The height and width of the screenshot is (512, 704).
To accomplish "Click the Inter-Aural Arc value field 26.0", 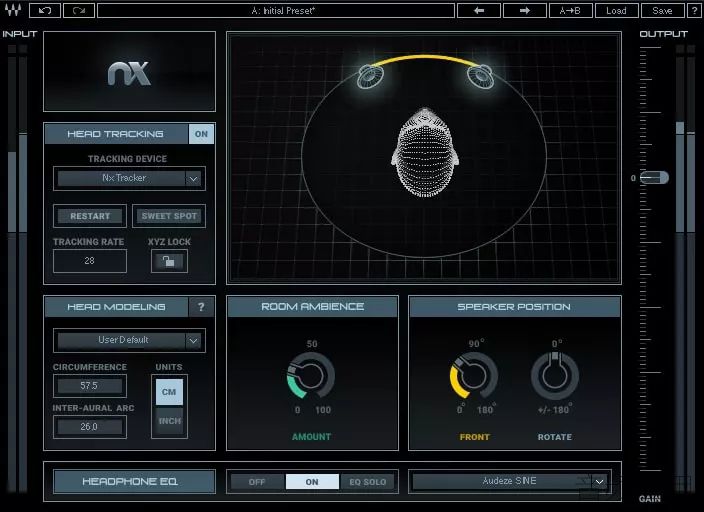I will pyautogui.click(x=90, y=427).
